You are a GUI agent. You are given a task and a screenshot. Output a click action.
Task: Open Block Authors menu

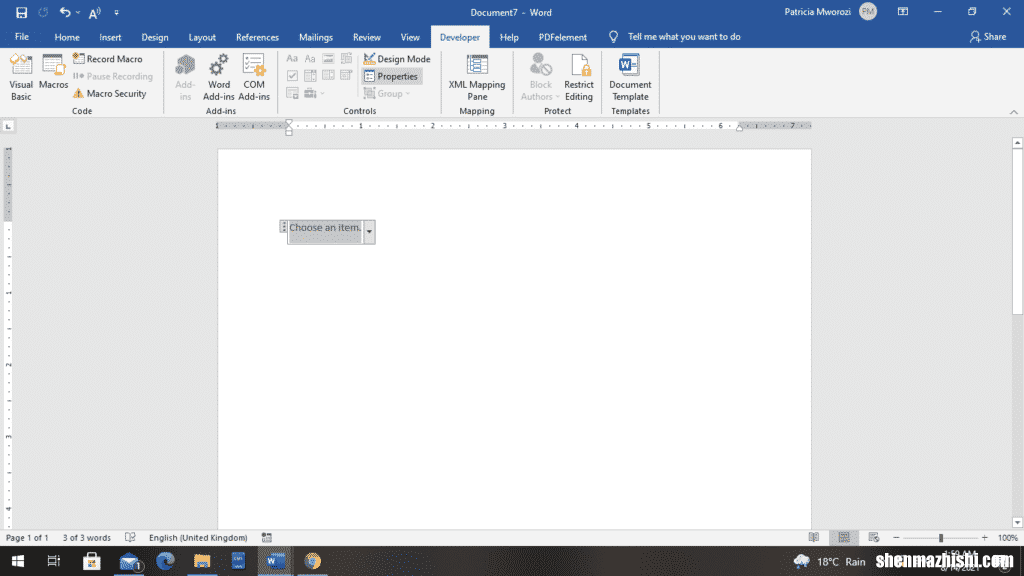coord(540,77)
